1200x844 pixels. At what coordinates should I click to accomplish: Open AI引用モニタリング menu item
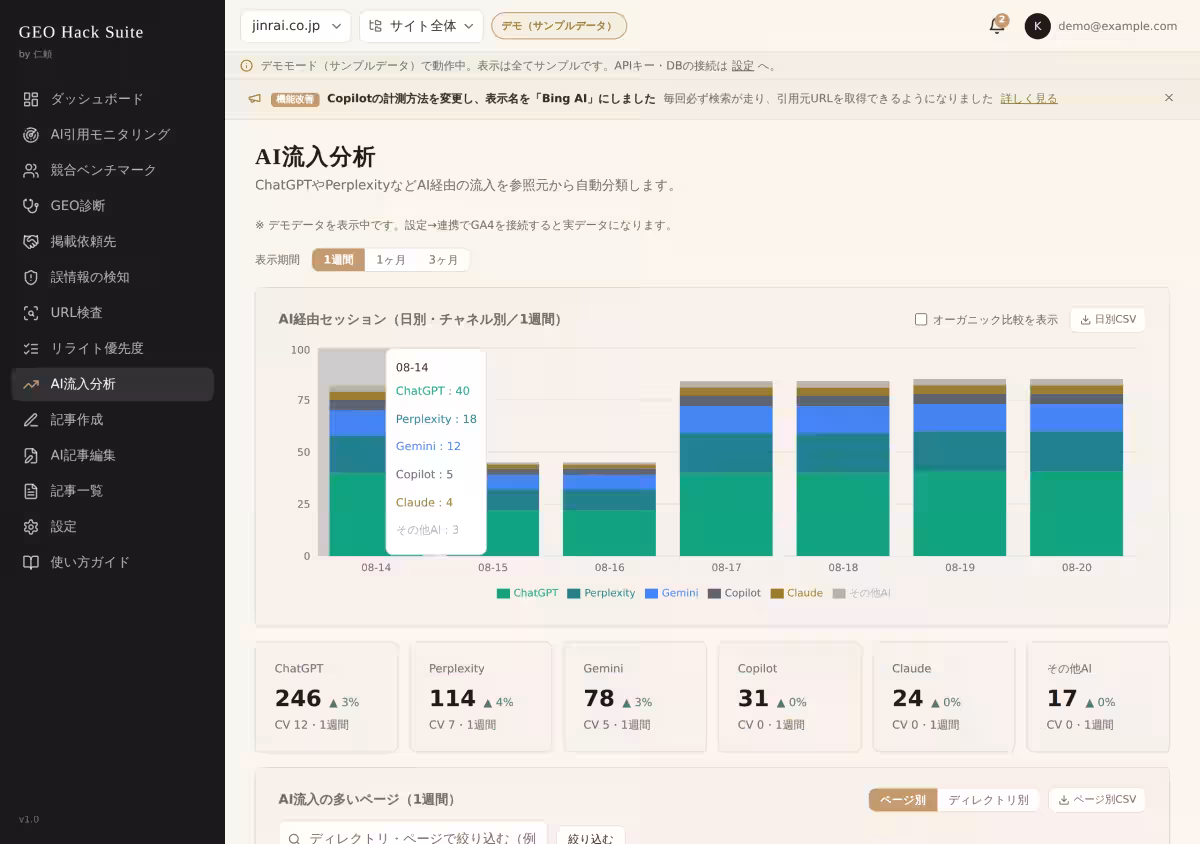112,135
